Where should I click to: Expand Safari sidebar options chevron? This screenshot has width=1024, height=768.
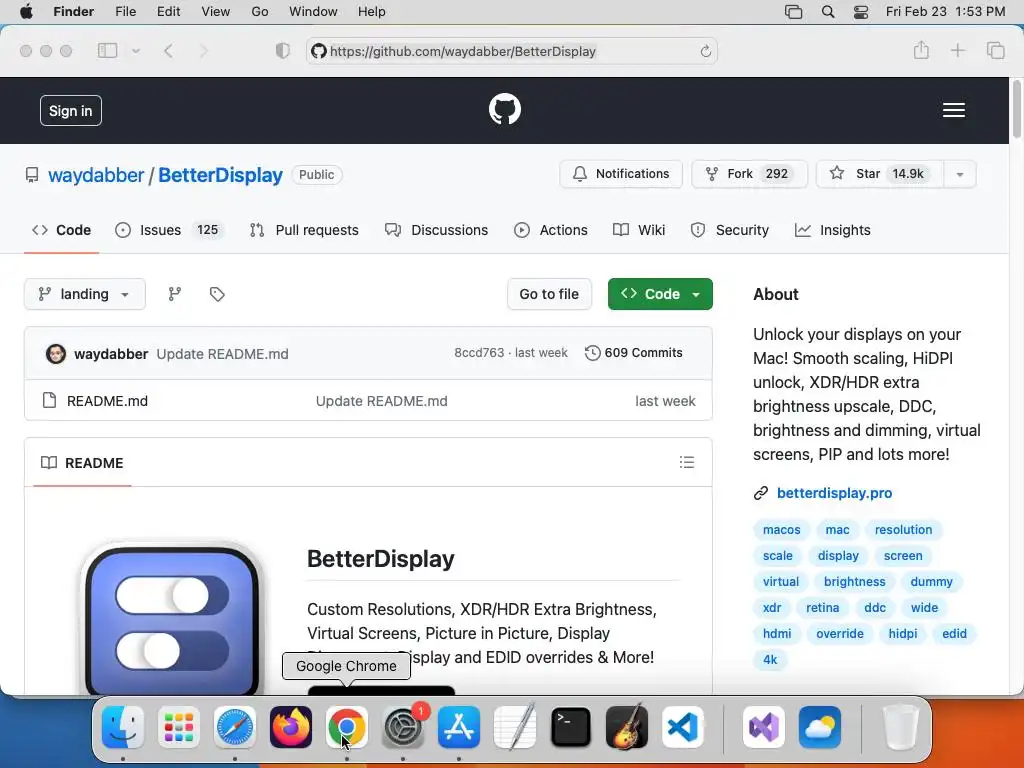pyautogui.click(x=136, y=51)
